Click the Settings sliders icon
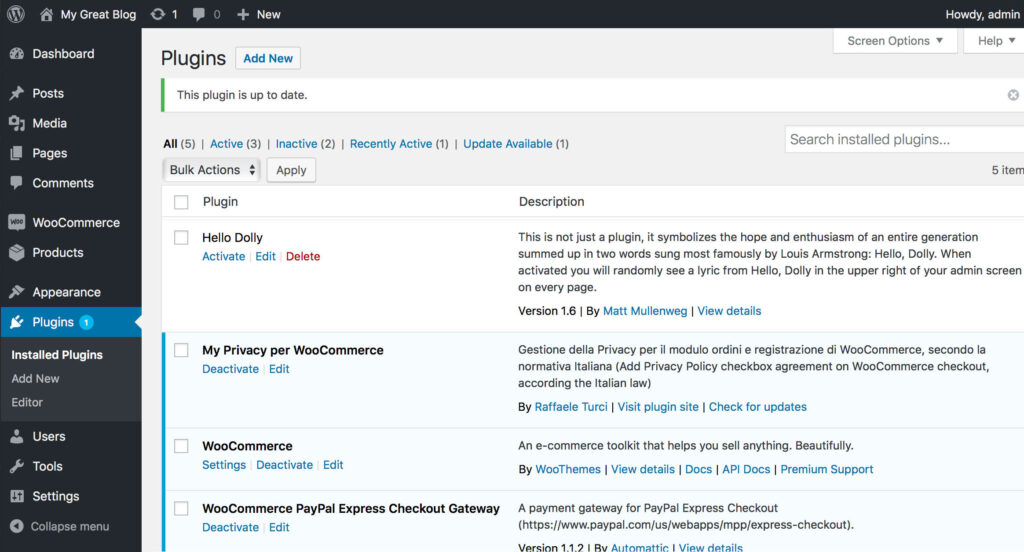Image resolution: width=1024 pixels, height=552 pixels. tap(17, 496)
